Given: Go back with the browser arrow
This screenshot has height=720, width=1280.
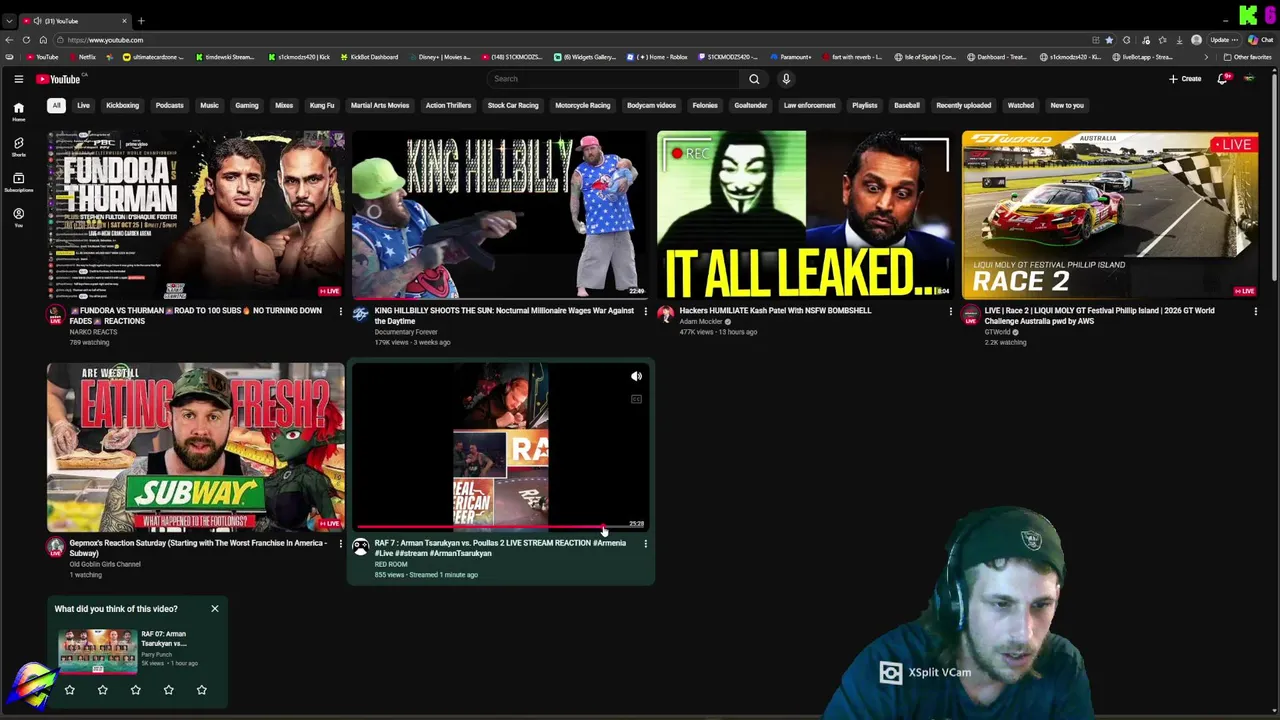Looking at the screenshot, I should click(x=10, y=40).
